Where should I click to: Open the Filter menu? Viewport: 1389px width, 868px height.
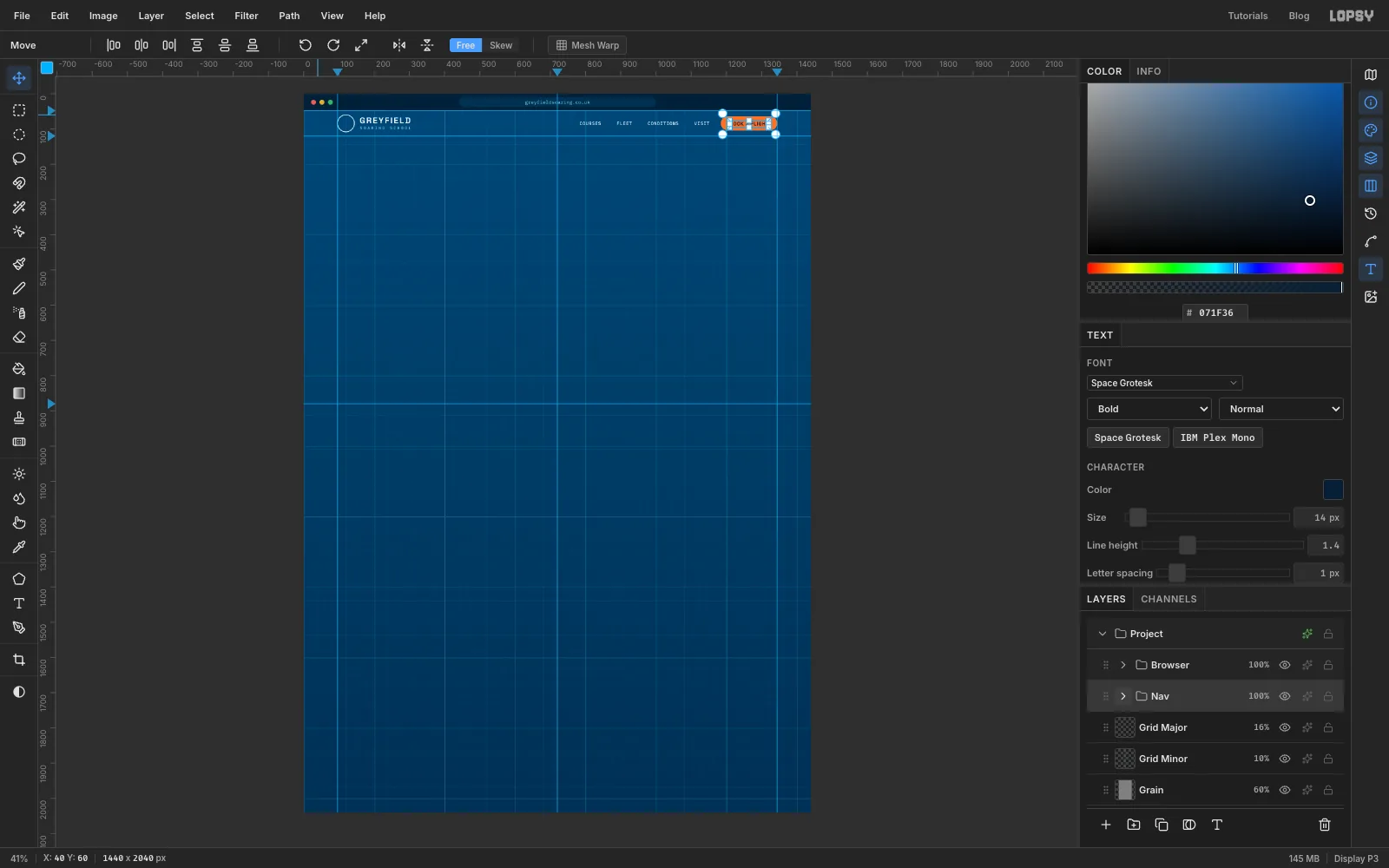click(x=247, y=16)
